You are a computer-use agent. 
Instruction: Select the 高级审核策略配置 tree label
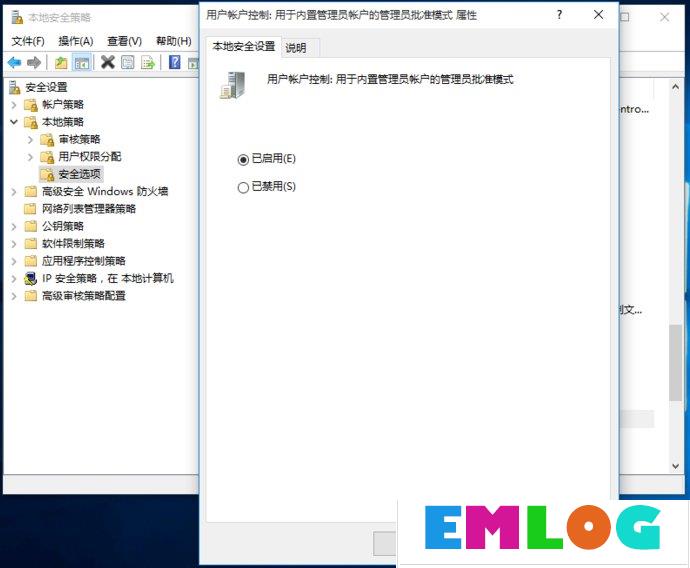(x=84, y=296)
